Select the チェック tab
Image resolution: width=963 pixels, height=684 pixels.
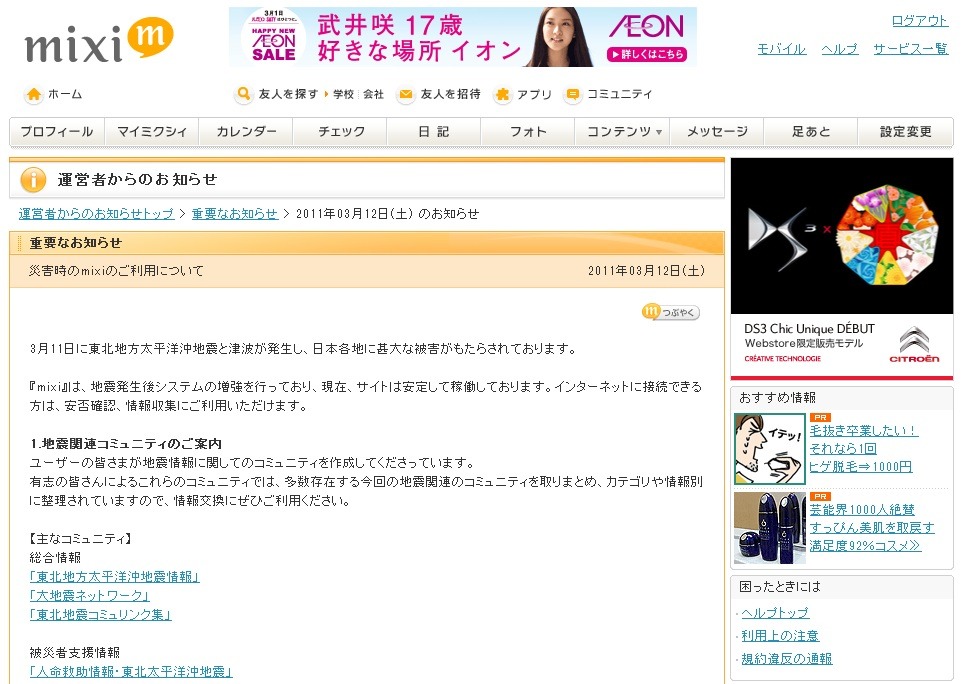(x=341, y=131)
